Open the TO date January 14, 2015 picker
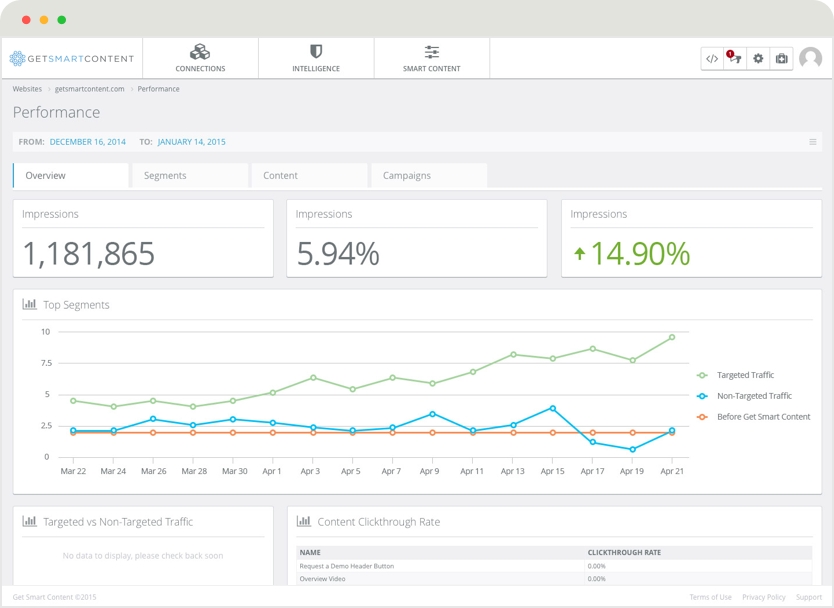The image size is (834, 608). coord(191,142)
